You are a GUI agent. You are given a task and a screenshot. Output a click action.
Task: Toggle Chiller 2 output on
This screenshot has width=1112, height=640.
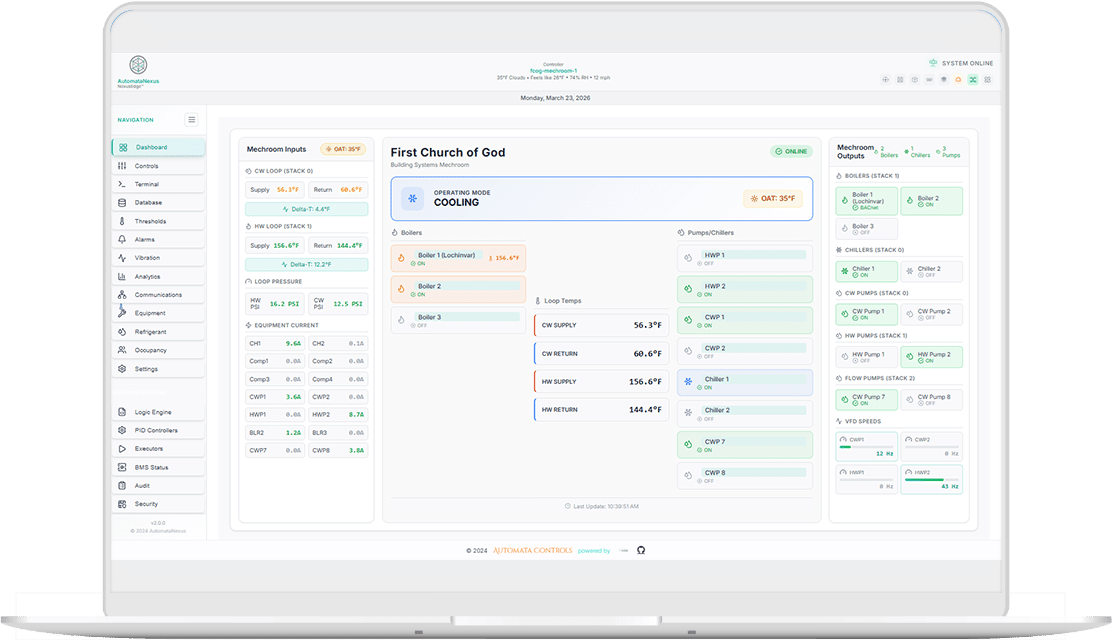point(931,272)
